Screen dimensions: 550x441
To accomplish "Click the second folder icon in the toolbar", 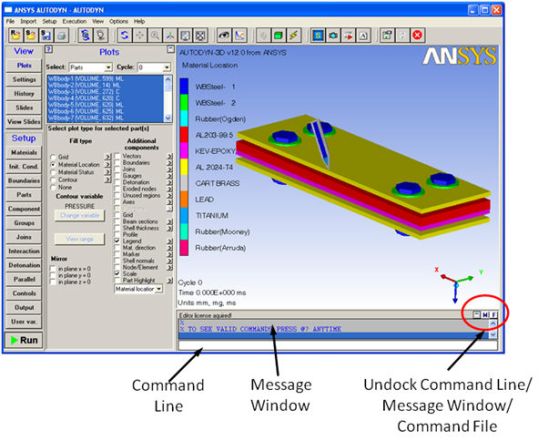I will 31,35.
